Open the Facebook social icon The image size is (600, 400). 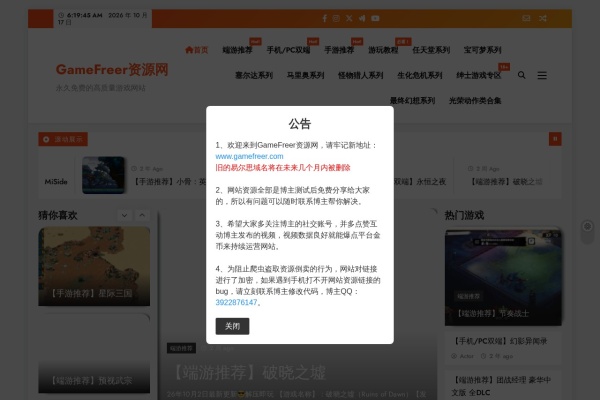tap(324, 18)
